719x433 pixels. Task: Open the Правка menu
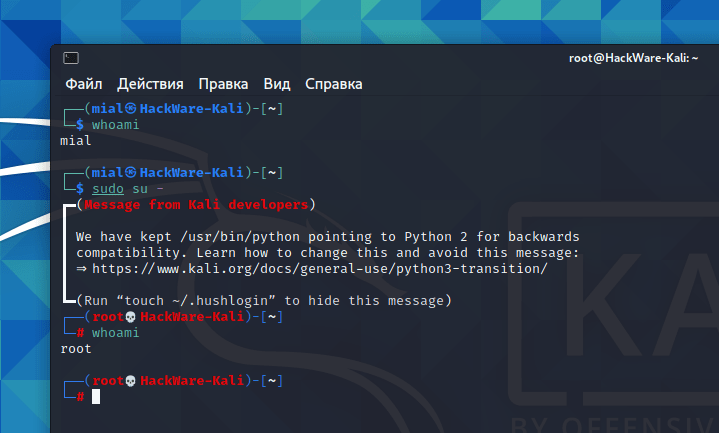223,84
